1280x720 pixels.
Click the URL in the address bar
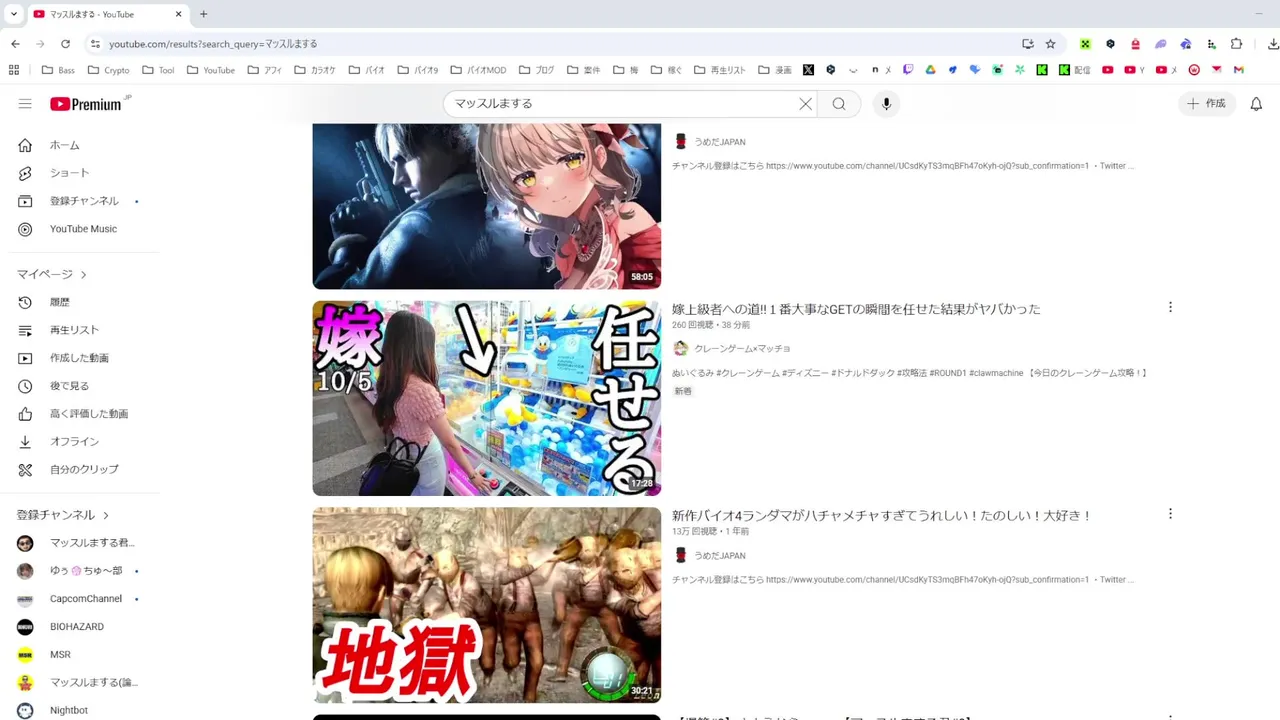(213, 44)
